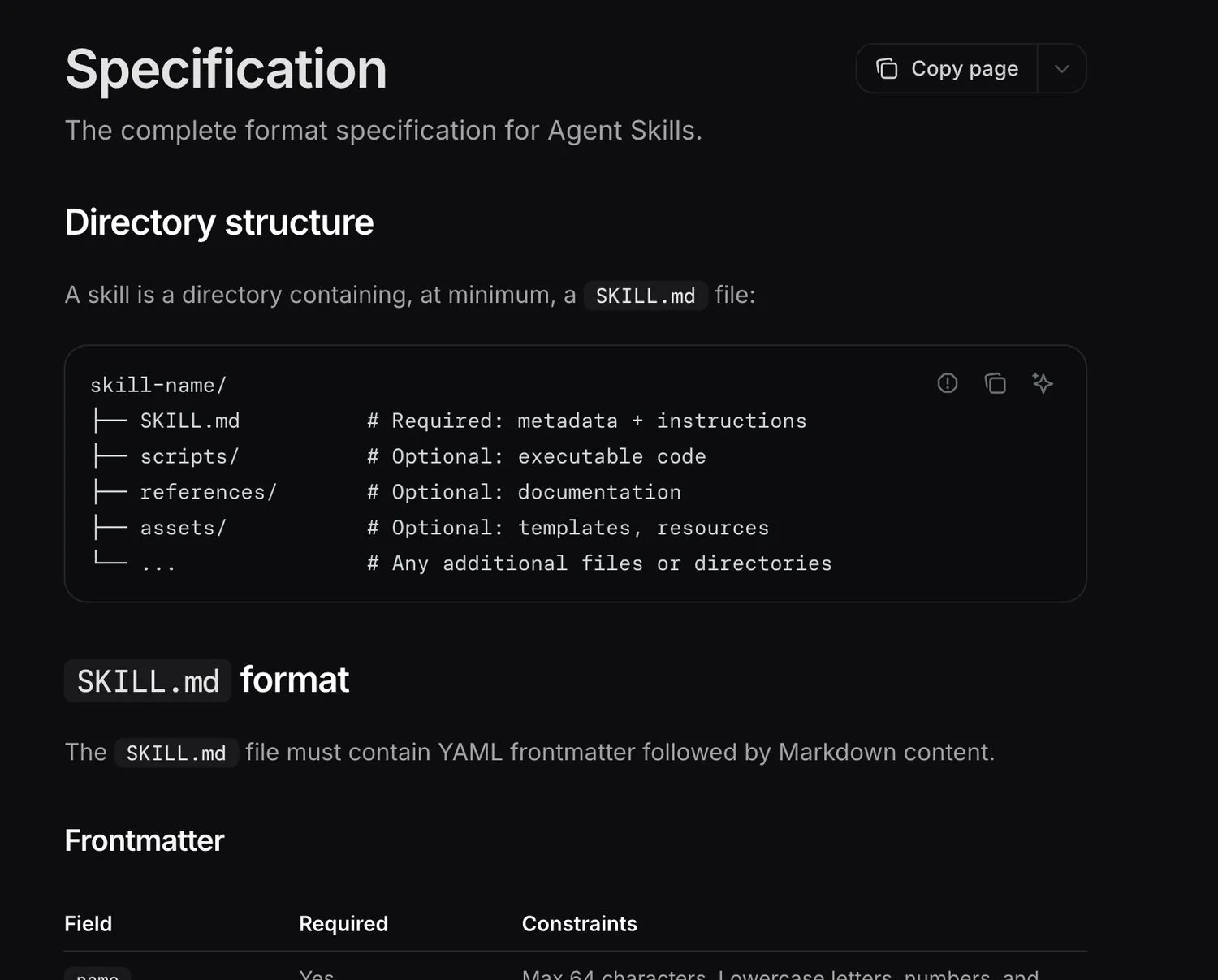Open the SKILL.md format heading anchor
Screen dimensions: 1218x980
[x=207, y=680]
